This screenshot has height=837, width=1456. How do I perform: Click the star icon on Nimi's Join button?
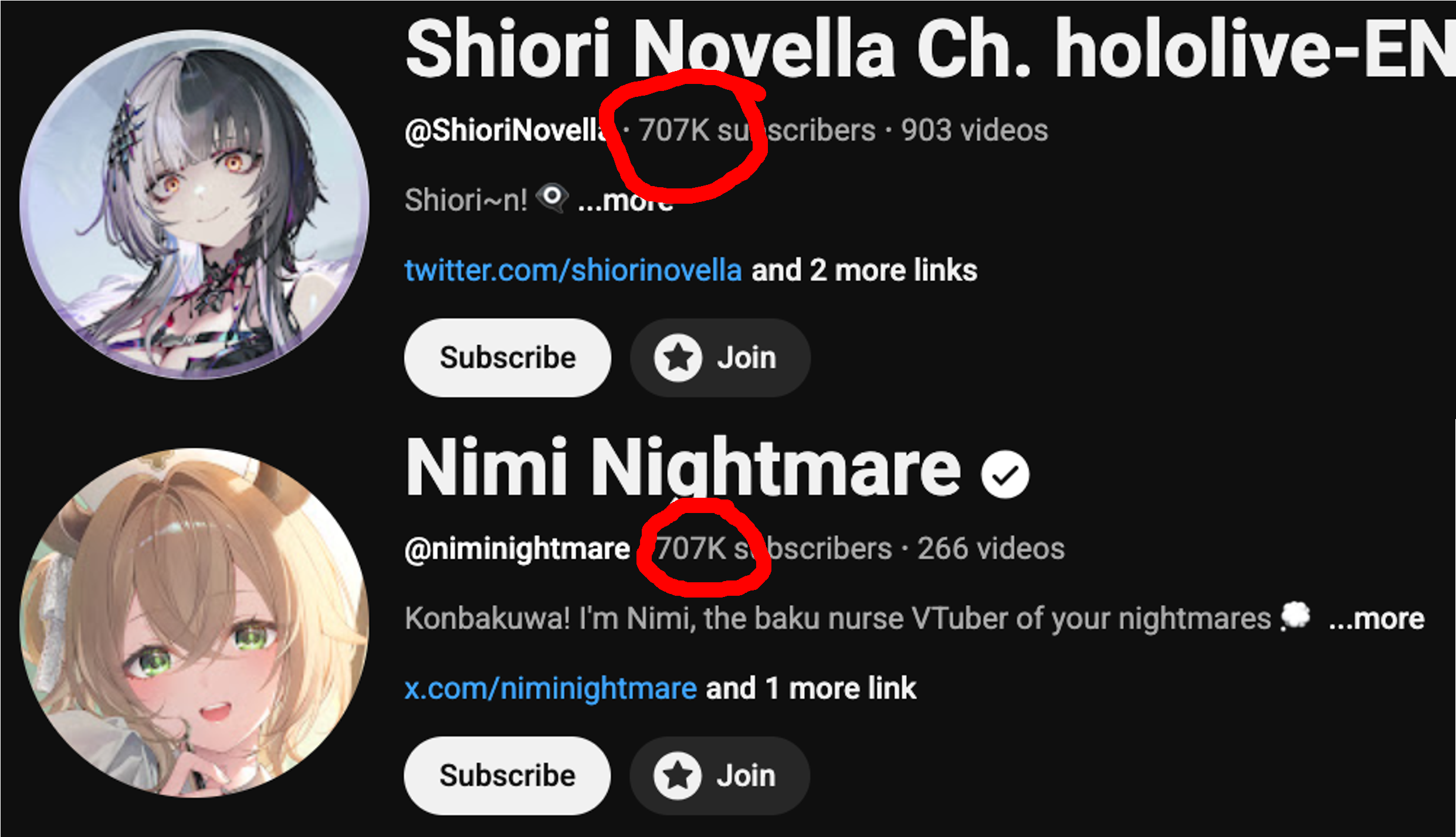tap(678, 775)
